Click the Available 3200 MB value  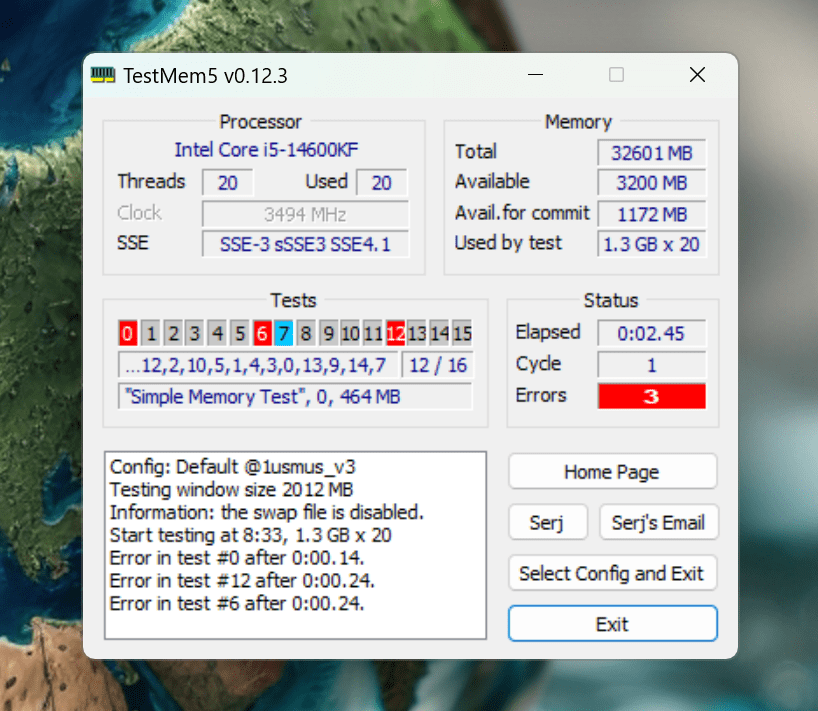point(652,183)
